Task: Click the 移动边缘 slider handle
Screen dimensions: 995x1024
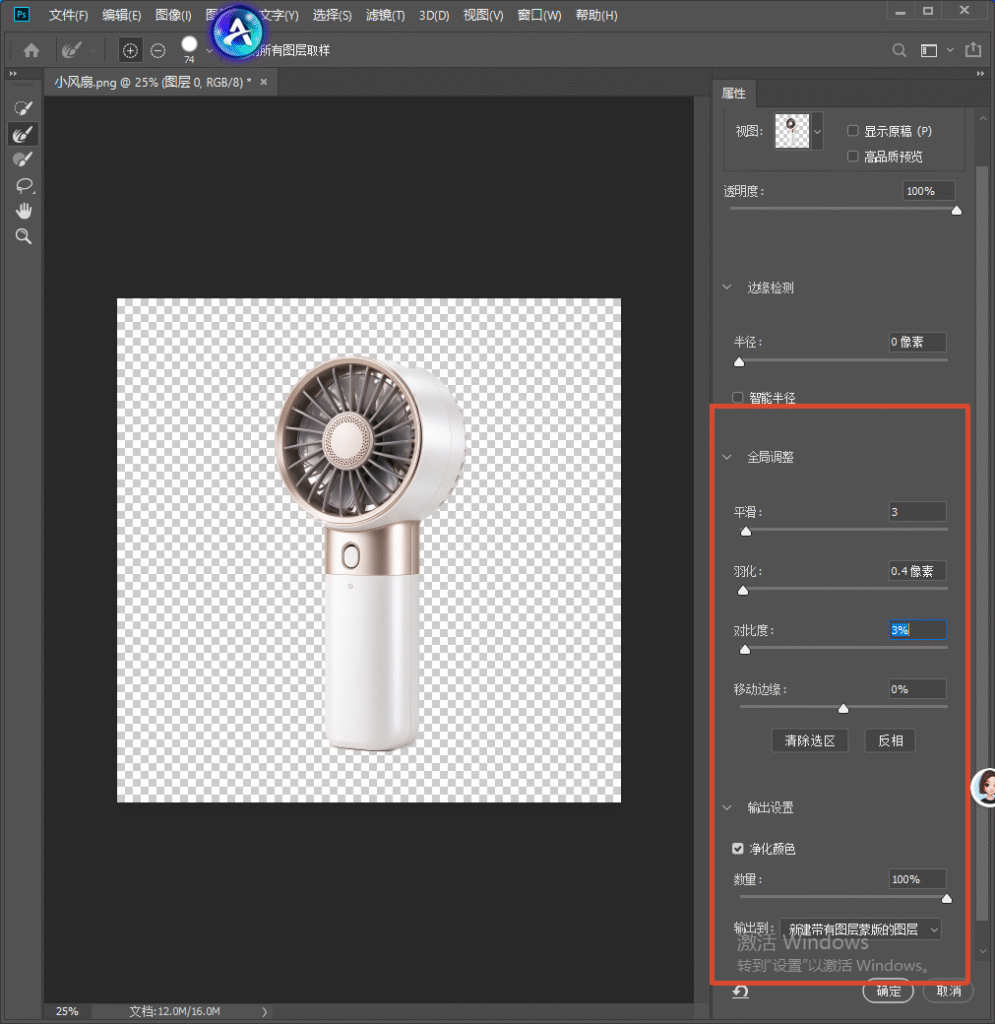Action: 844,709
